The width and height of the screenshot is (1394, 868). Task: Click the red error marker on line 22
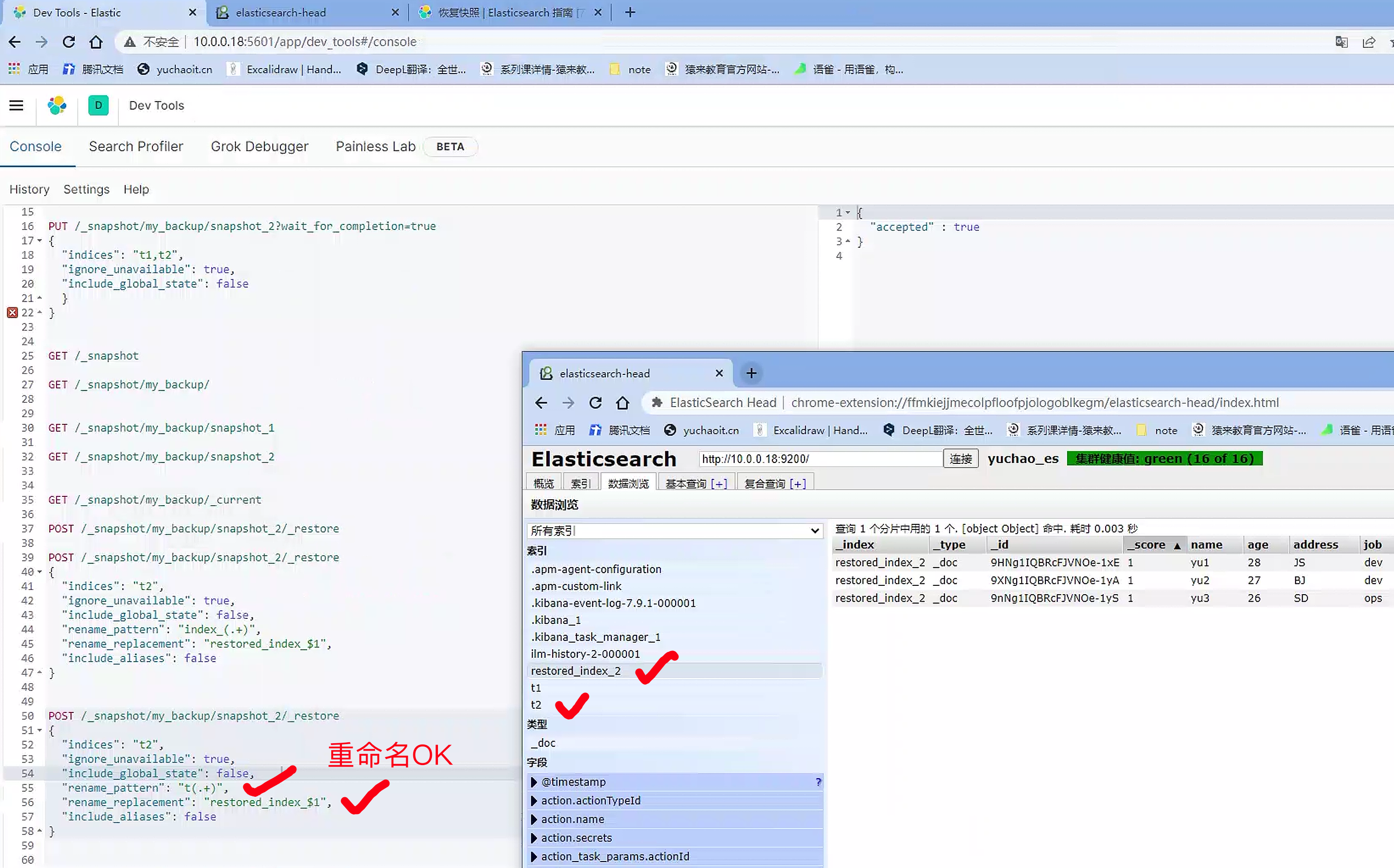pos(12,313)
